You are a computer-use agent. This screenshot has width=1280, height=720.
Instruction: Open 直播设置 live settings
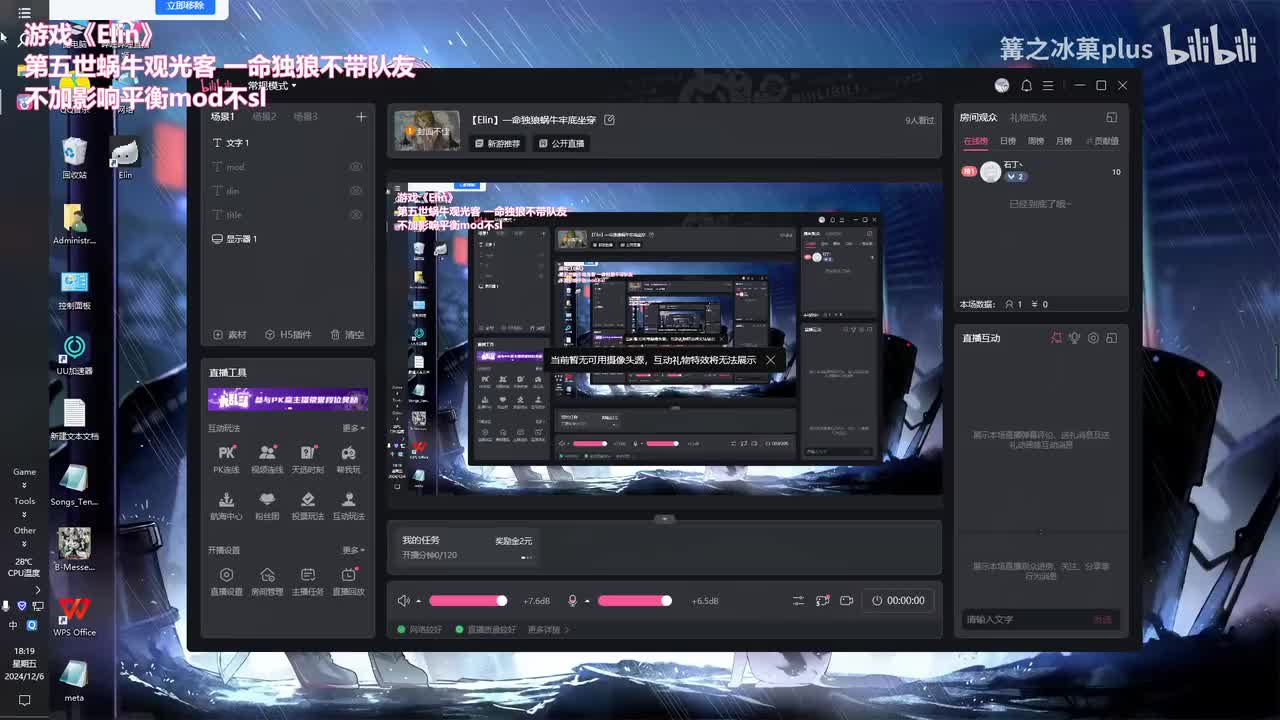(226, 581)
